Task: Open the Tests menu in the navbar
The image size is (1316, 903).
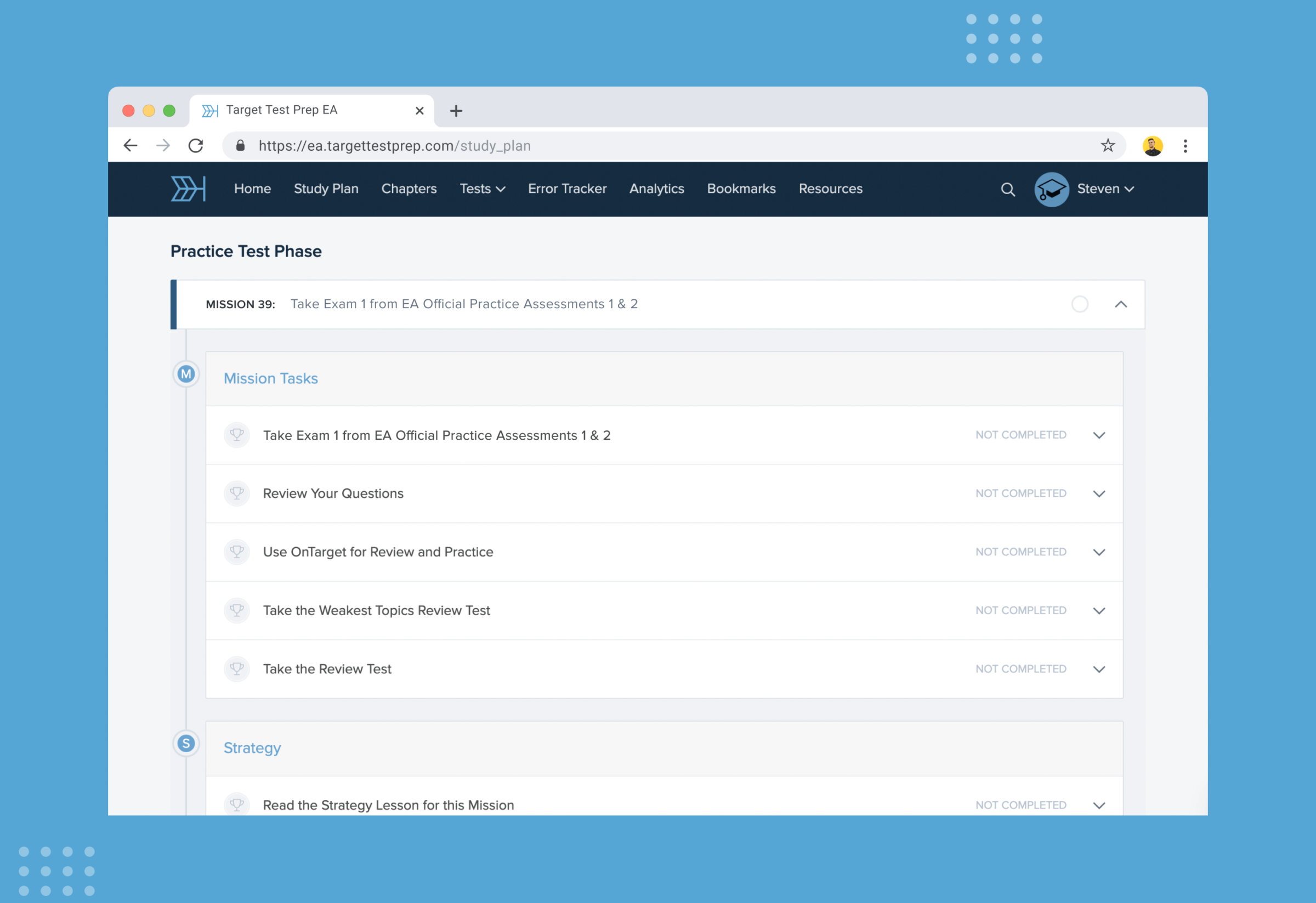Action: pyautogui.click(x=482, y=189)
